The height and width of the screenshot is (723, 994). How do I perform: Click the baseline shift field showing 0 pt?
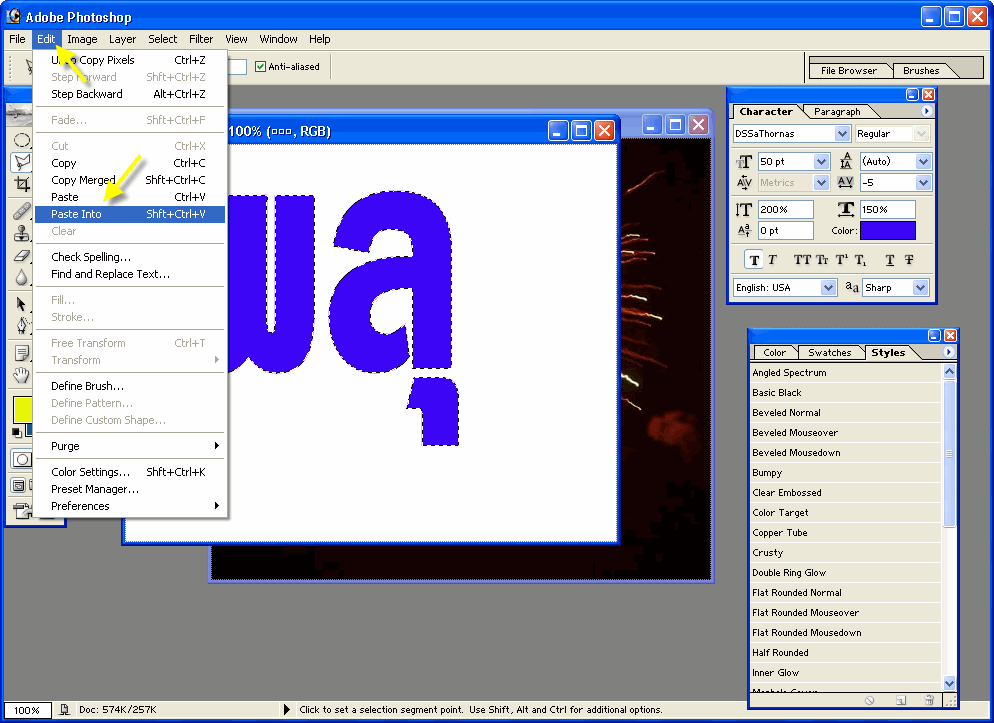[x=785, y=231]
